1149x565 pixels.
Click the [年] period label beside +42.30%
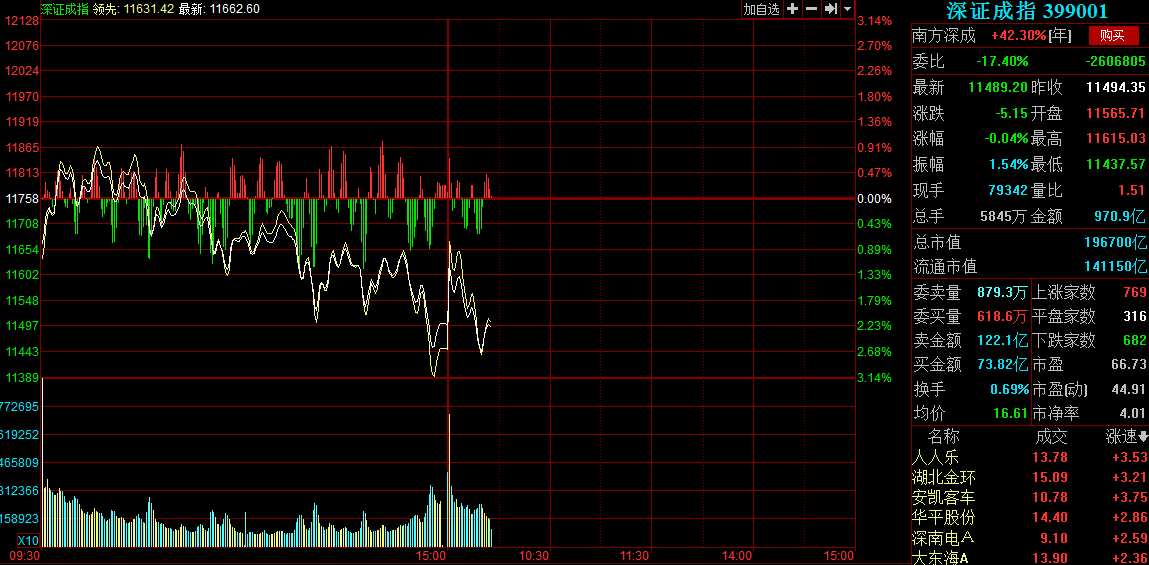click(1061, 35)
